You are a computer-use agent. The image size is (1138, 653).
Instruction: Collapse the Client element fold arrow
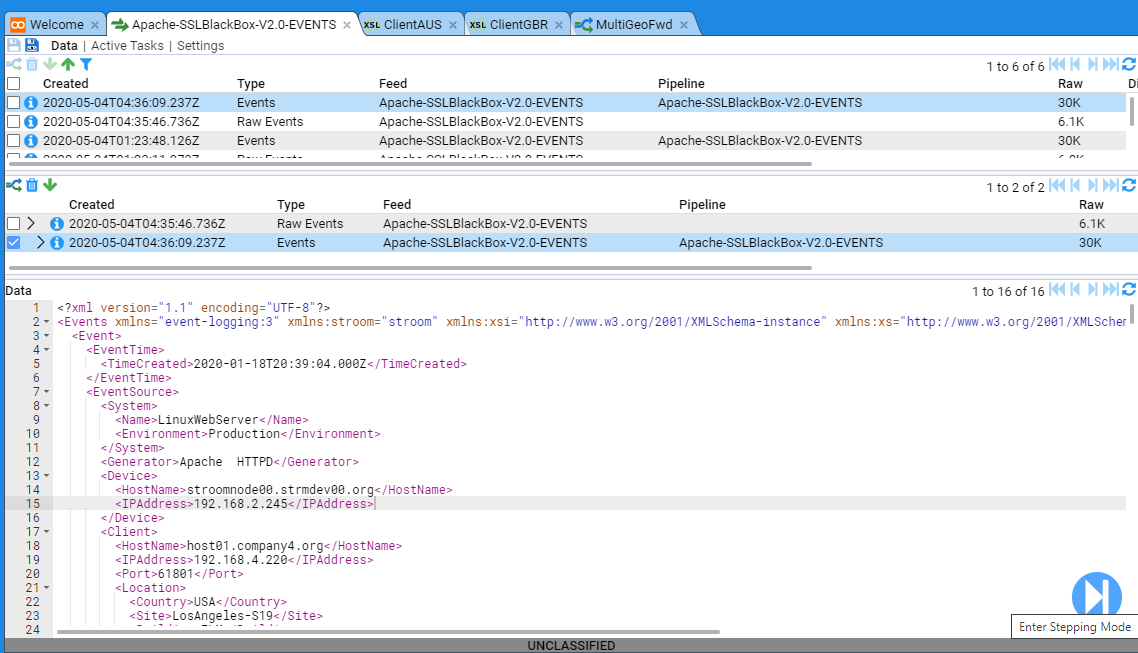47,532
